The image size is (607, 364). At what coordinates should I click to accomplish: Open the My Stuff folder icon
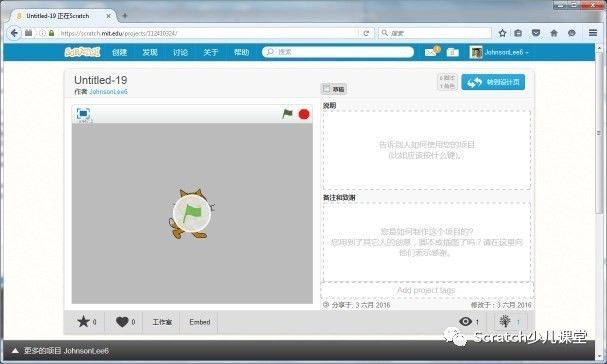[x=453, y=52]
